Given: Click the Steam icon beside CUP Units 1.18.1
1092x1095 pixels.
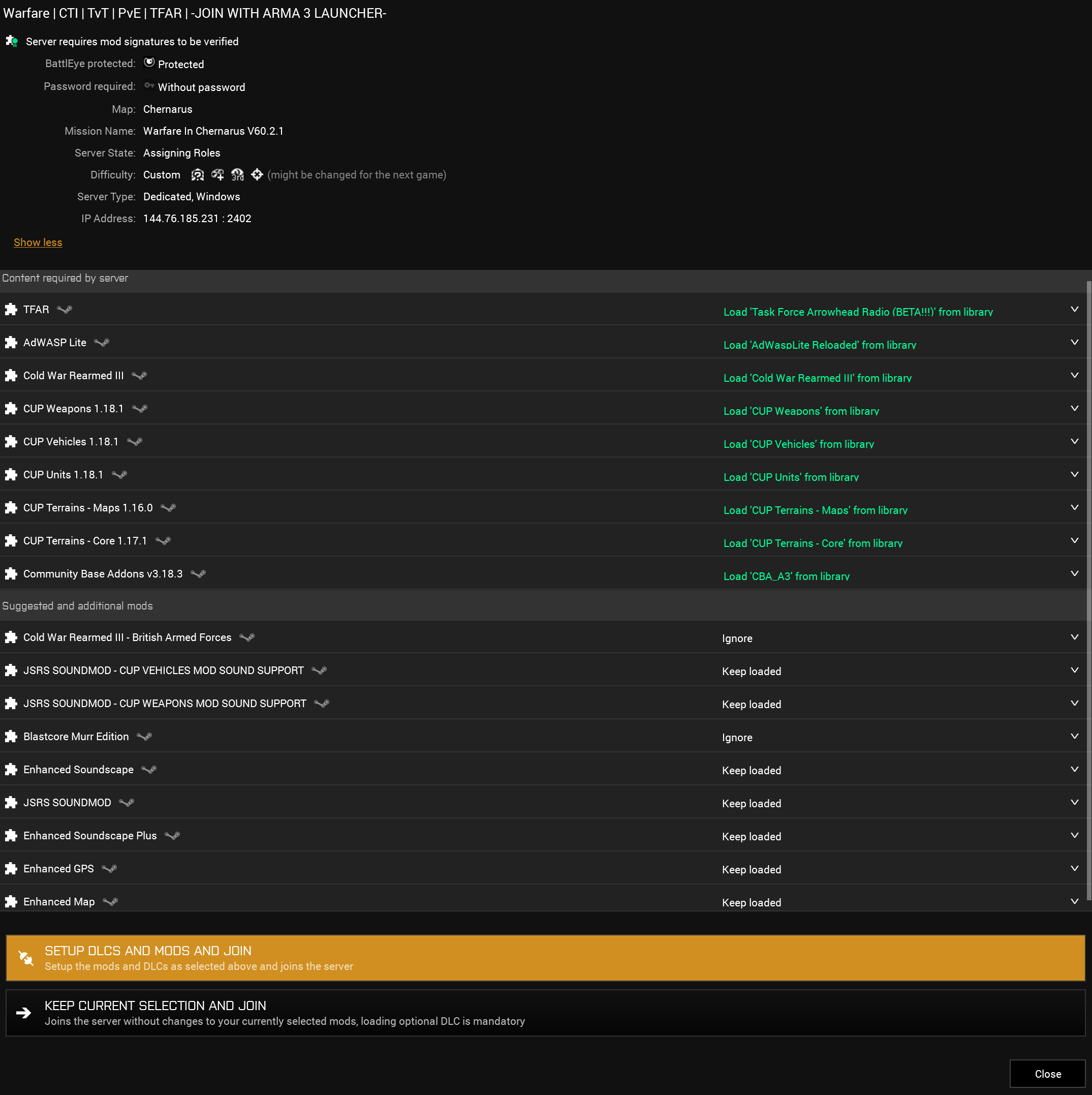Looking at the screenshot, I should pos(119,474).
